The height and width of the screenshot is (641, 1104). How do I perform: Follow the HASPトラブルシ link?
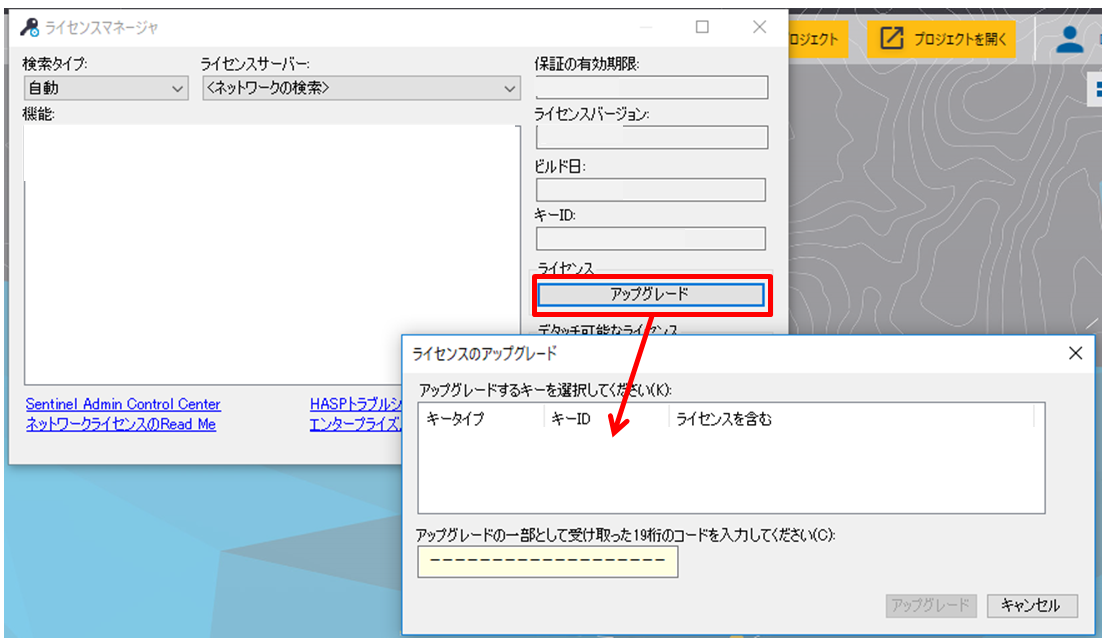[355, 405]
